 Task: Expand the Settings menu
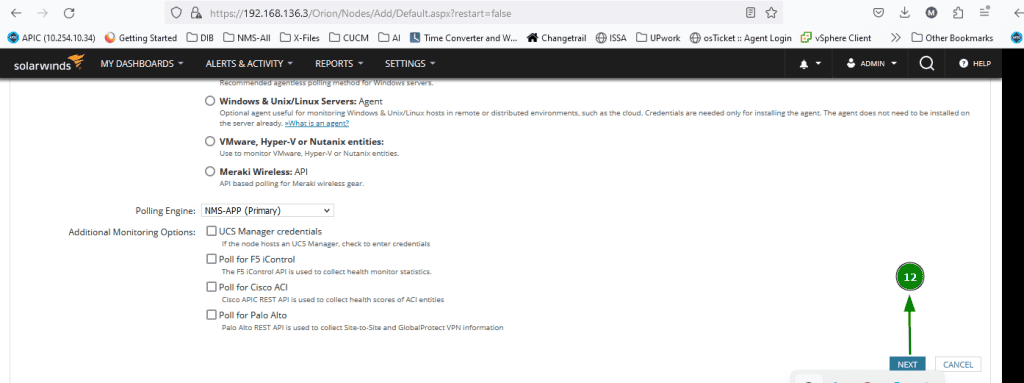click(x=409, y=63)
